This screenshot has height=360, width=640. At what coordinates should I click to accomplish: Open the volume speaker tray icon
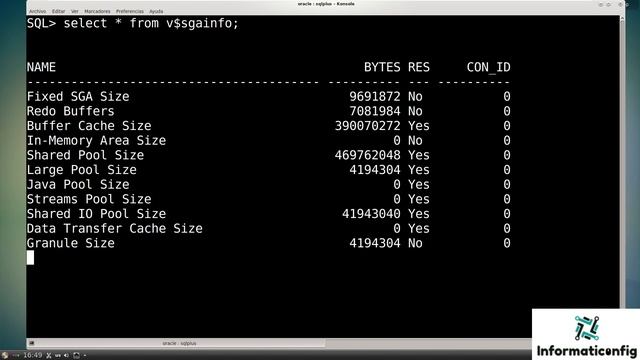point(67,356)
